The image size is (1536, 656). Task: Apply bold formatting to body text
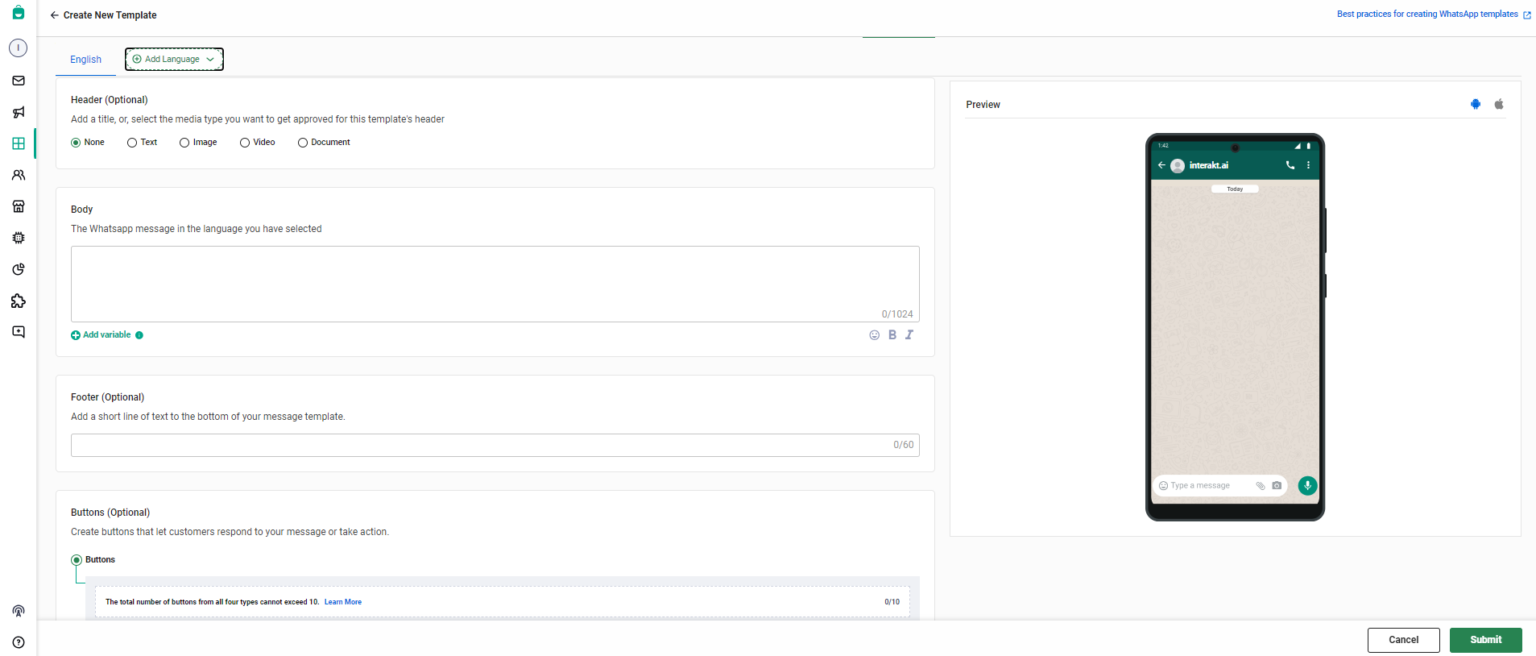891,334
